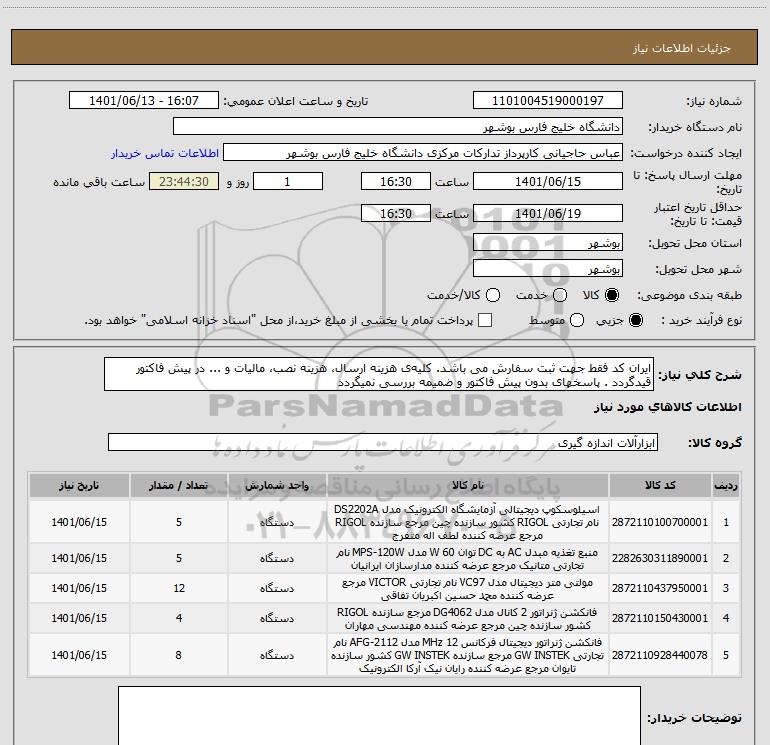This screenshot has width=770, height=745.
Task: Click the نام کالا column header
Action: point(468,486)
